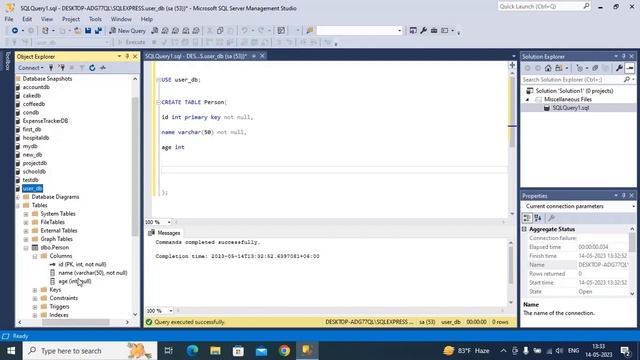Select the name varchar(50) column node
Screen dimensions: 640x360
[93, 273]
